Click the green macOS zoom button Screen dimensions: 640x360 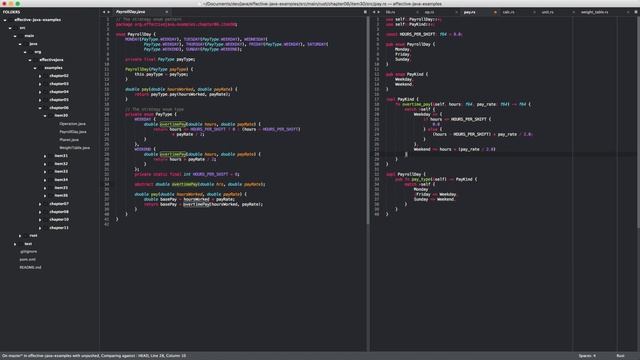pos(18,3)
